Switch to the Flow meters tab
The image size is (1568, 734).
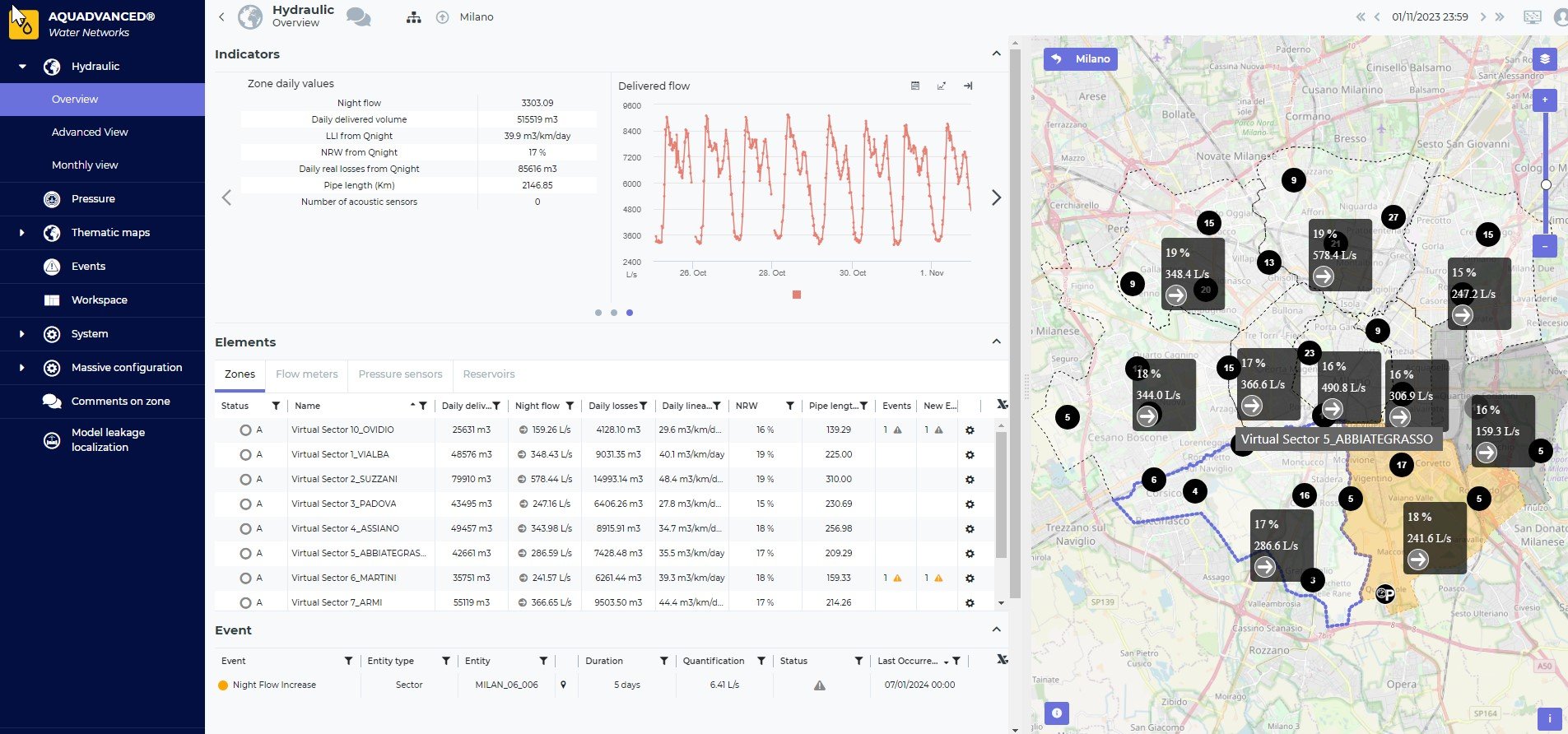point(306,374)
